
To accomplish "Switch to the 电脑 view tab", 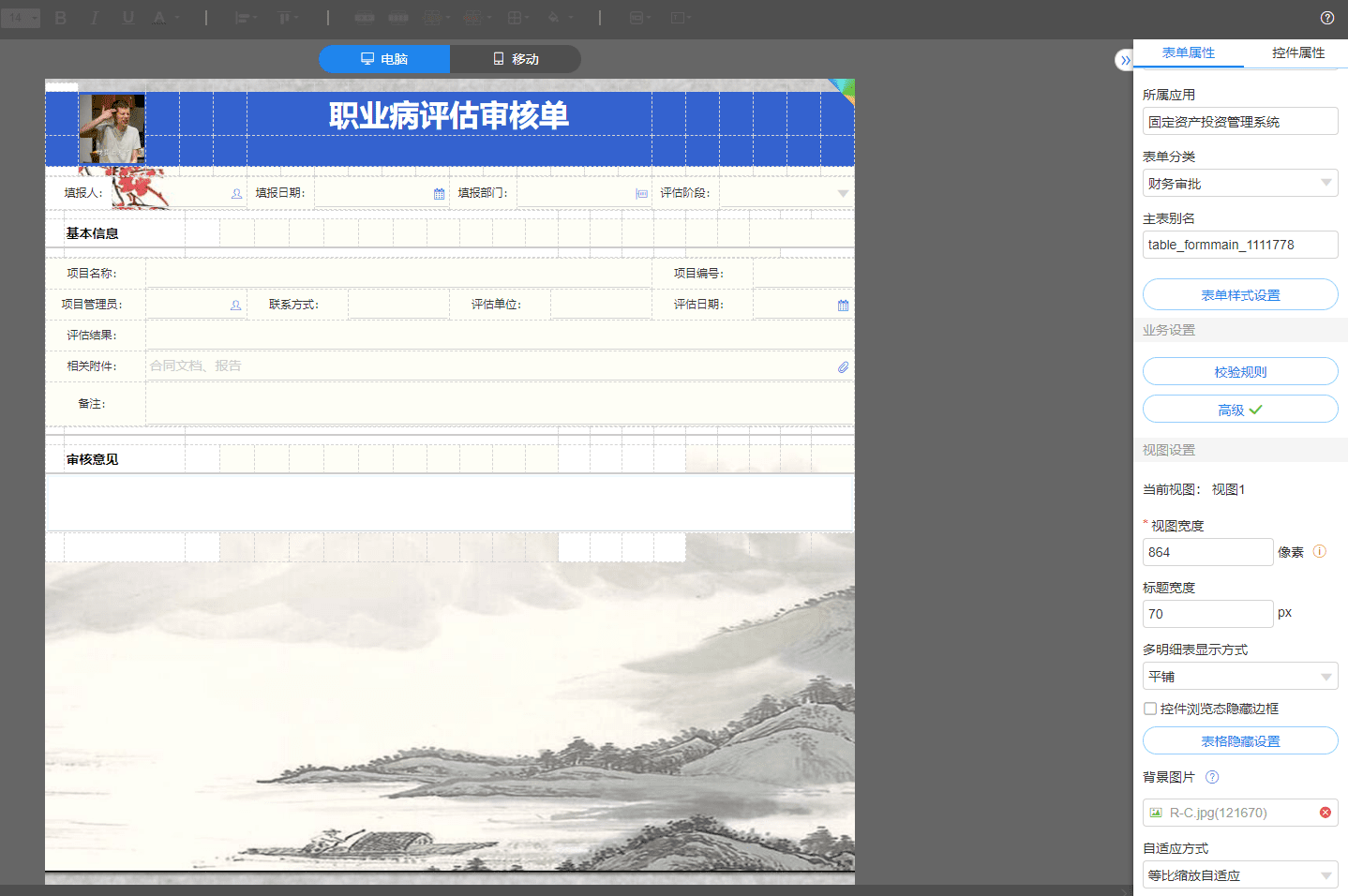I will click(x=384, y=59).
